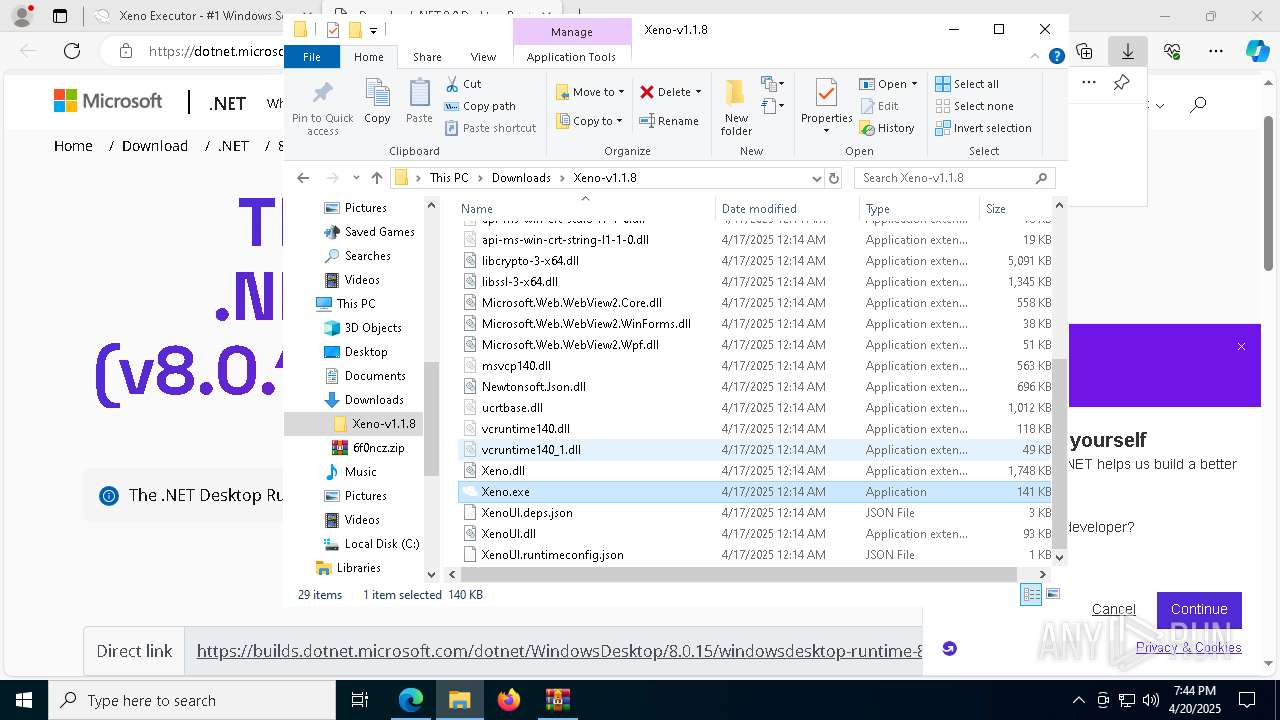
Task: Collapse the ribbon with chevron
Action: [x=1036, y=57]
